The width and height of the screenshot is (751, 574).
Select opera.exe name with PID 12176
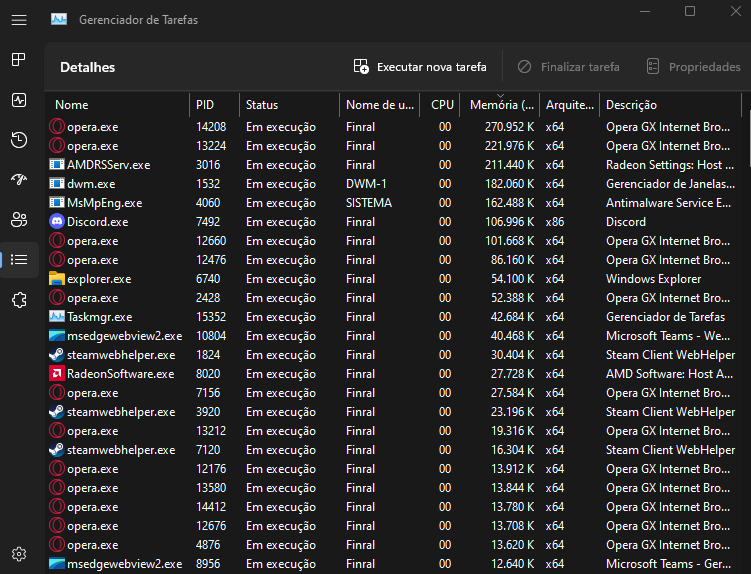tap(92, 469)
